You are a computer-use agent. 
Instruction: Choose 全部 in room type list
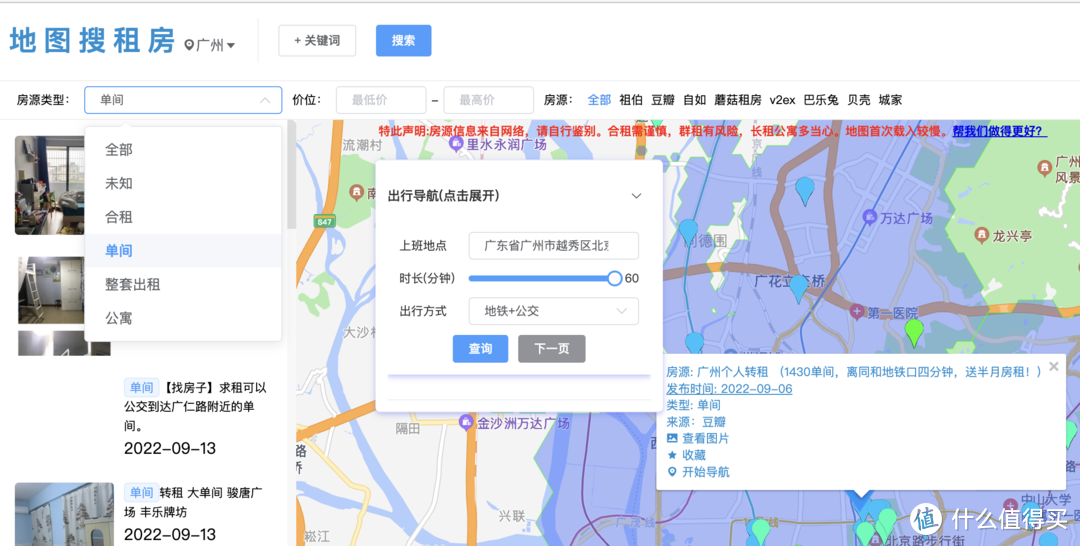click(x=183, y=149)
